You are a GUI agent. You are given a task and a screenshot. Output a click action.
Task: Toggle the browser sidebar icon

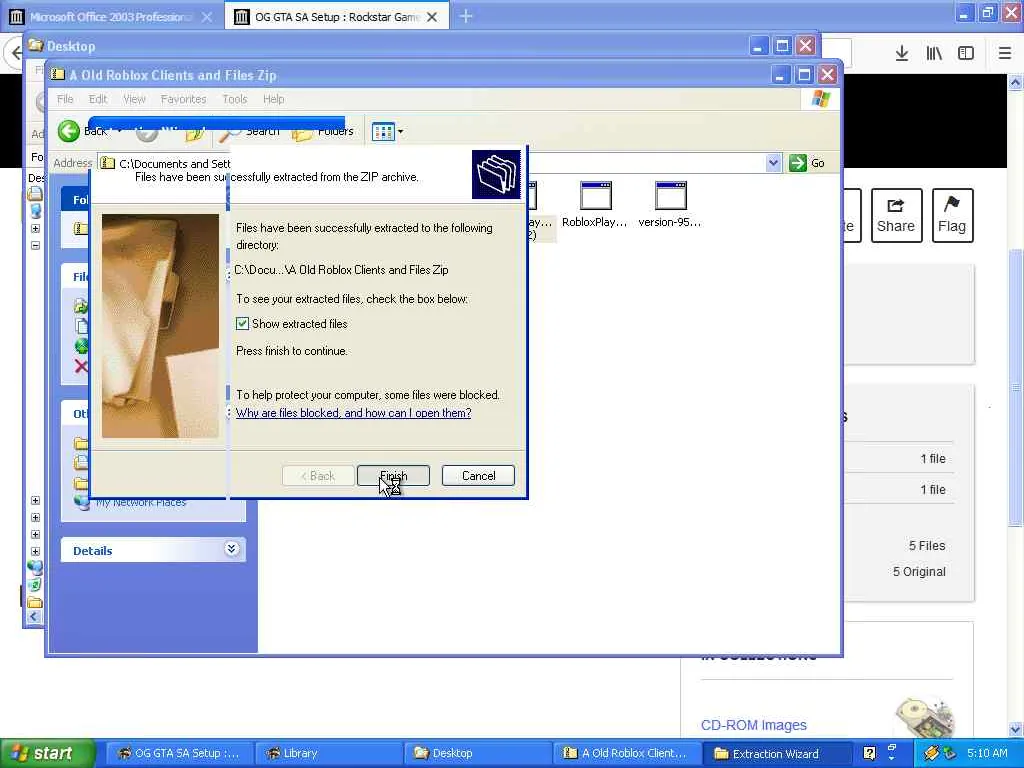[x=966, y=54]
